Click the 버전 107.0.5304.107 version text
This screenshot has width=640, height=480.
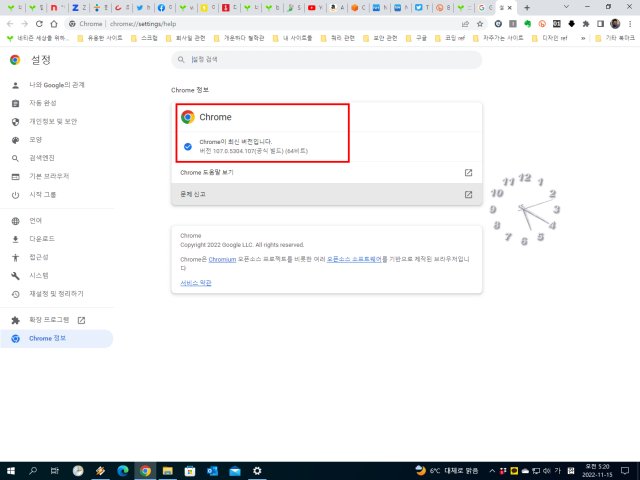tap(253, 151)
